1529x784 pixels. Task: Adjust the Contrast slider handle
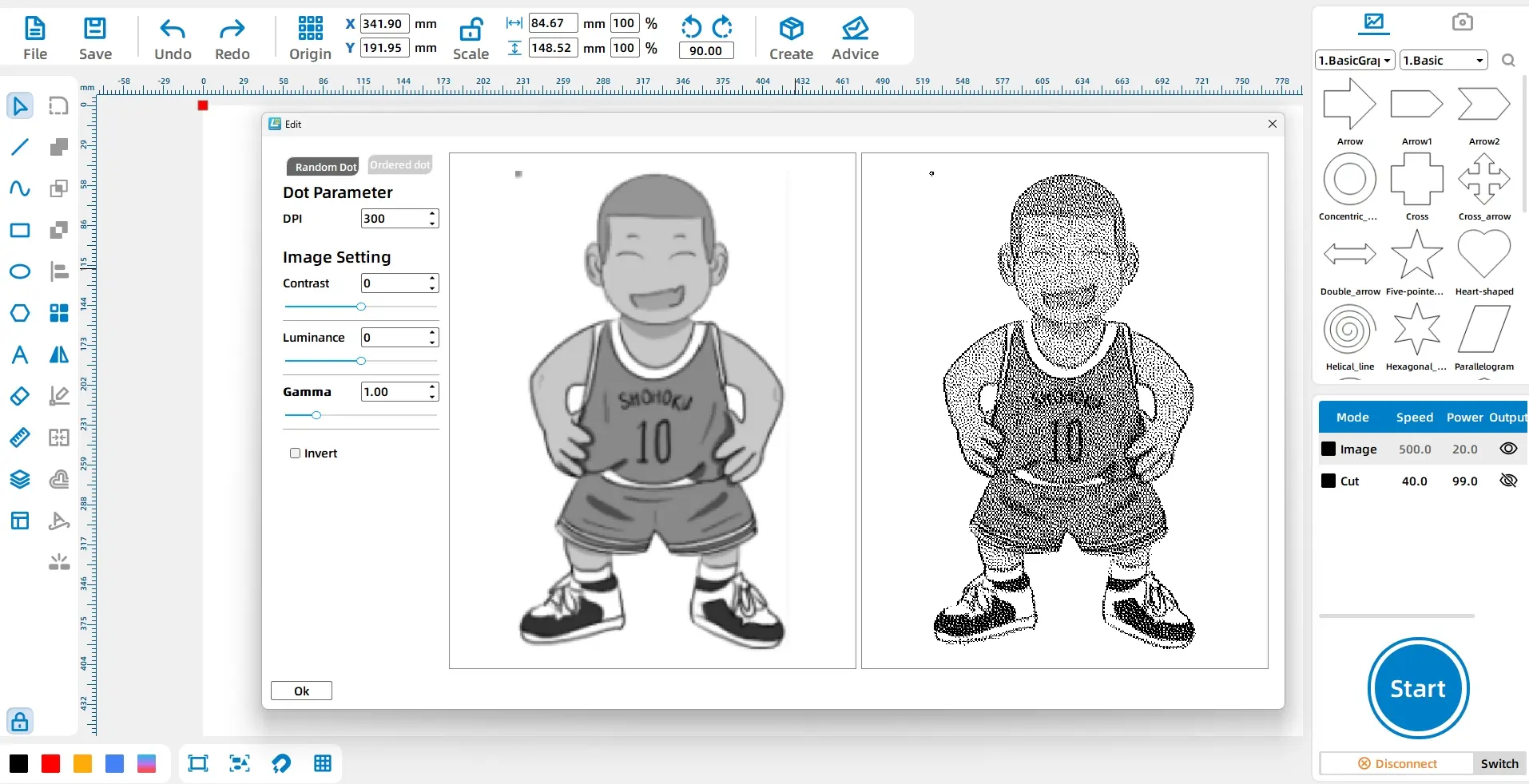coord(361,307)
